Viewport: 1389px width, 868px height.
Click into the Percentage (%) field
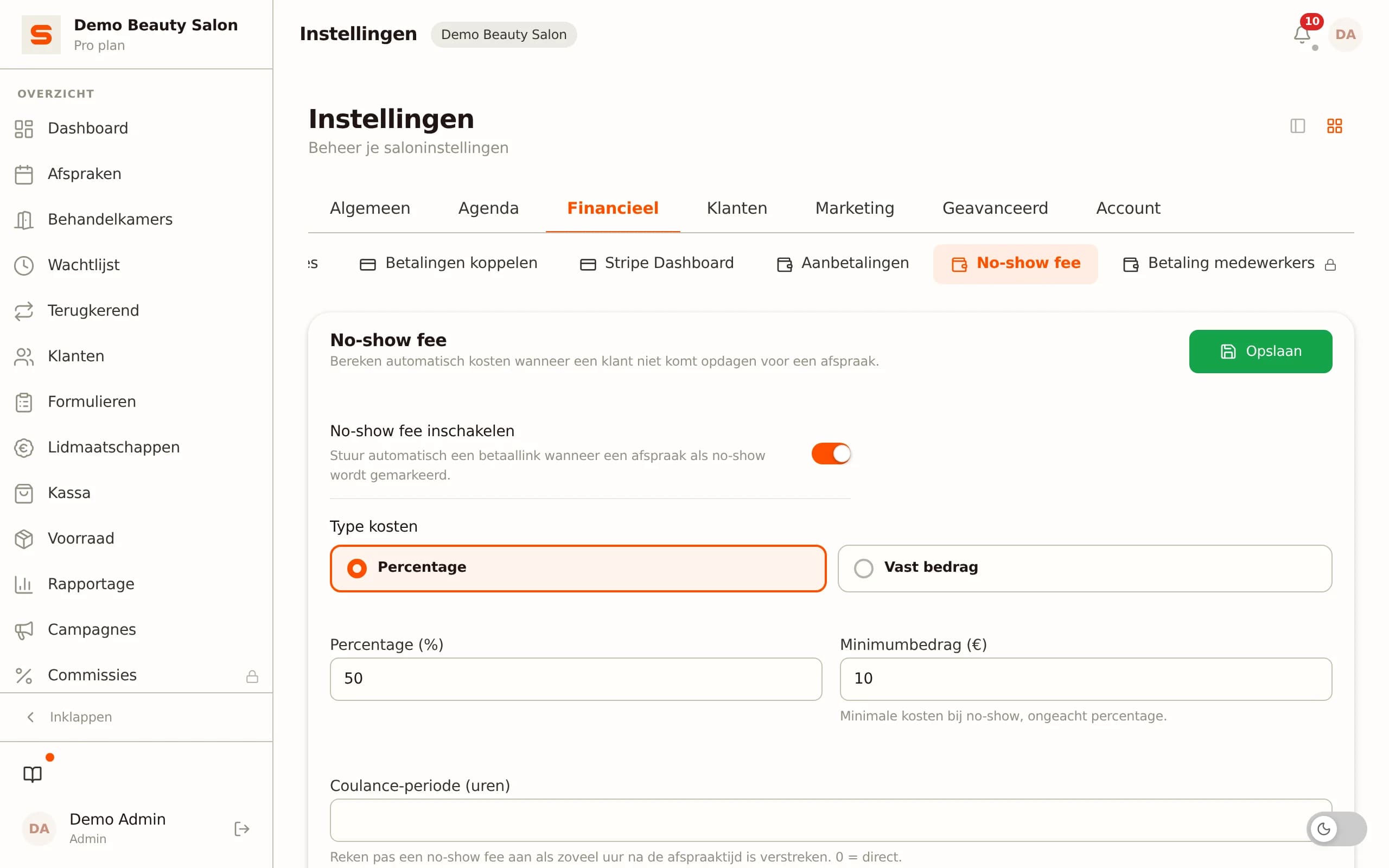(576, 679)
